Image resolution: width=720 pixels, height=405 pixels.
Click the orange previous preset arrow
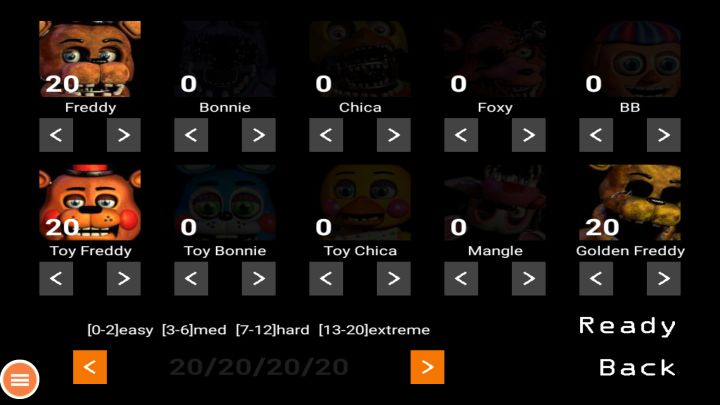[90, 367]
